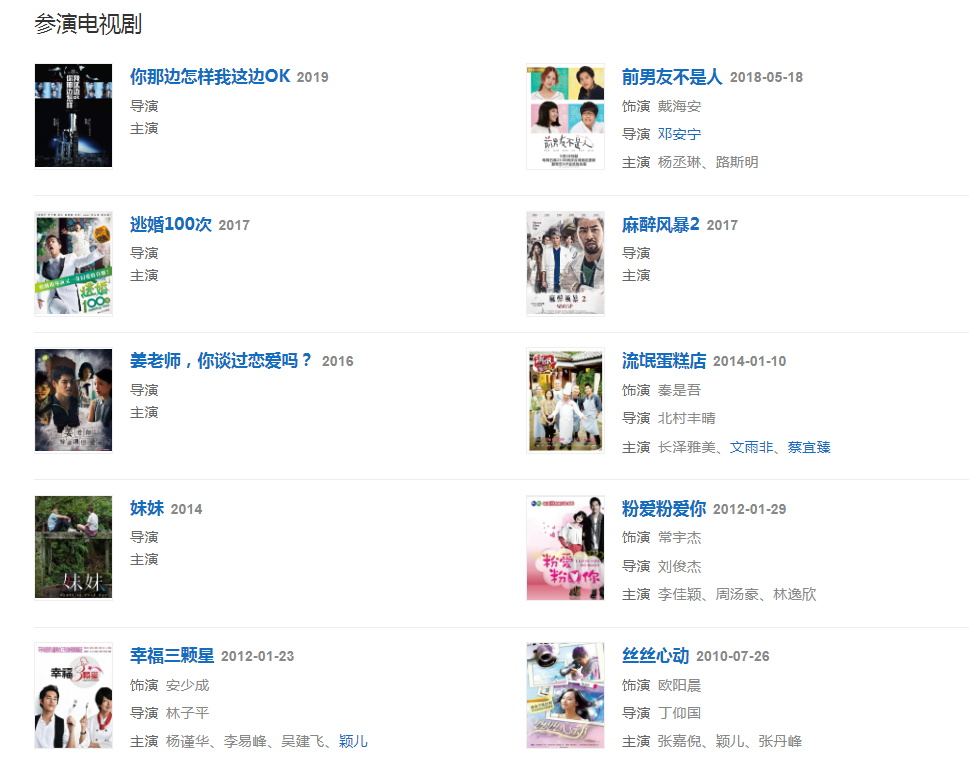Viewport: 969px width, 769px height.
Task: Visit actress 蔡宜臻's page
Action: [809, 447]
